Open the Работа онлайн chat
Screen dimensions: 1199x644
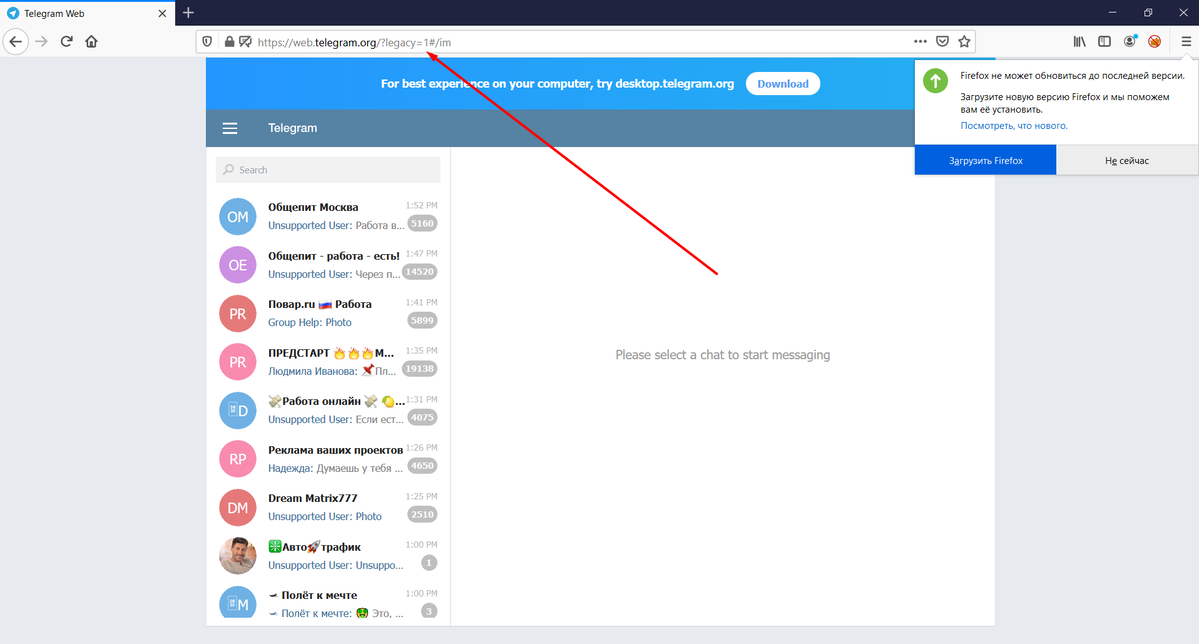click(x=328, y=411)
